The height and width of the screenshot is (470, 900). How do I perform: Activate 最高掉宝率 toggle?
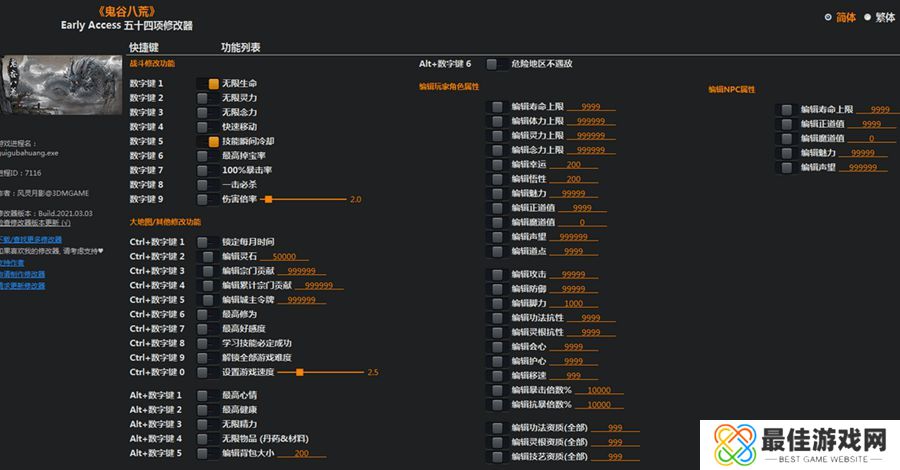click(203, 156)
